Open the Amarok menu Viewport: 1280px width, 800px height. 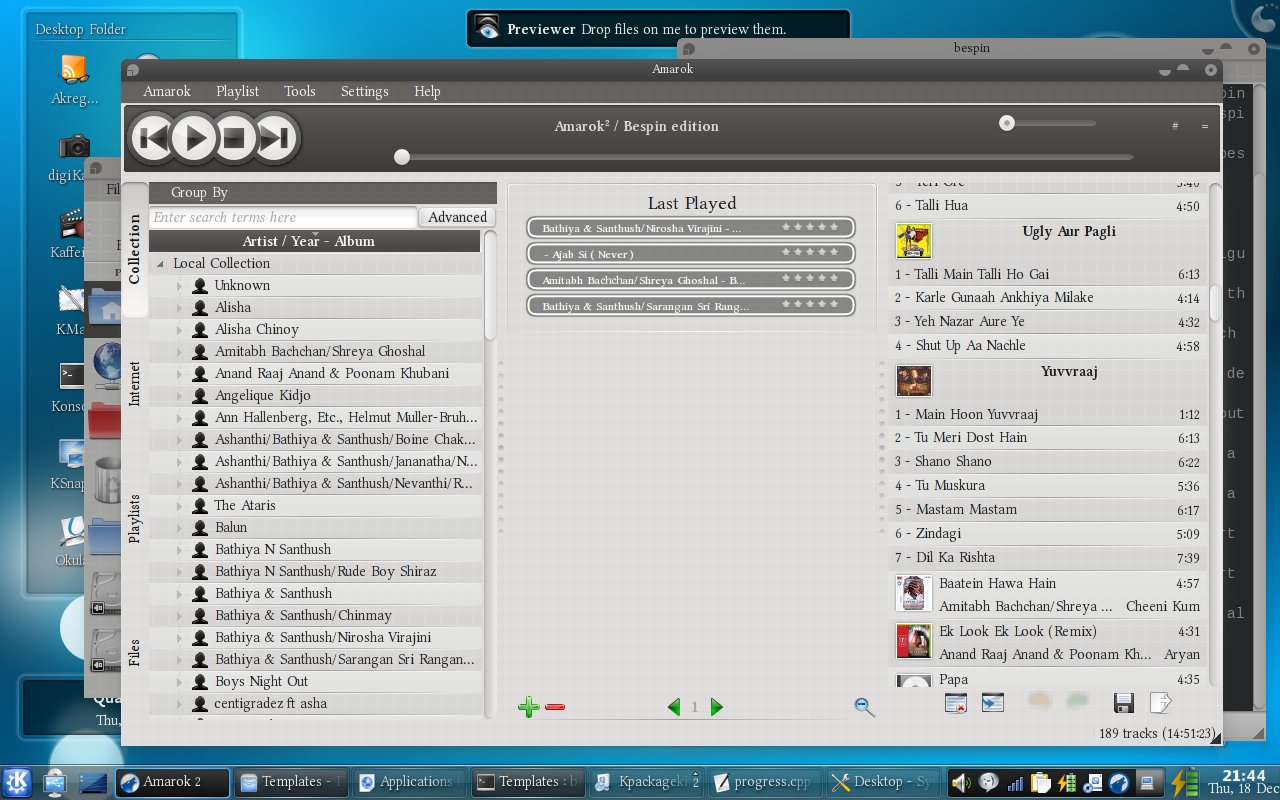pos(167,91)
